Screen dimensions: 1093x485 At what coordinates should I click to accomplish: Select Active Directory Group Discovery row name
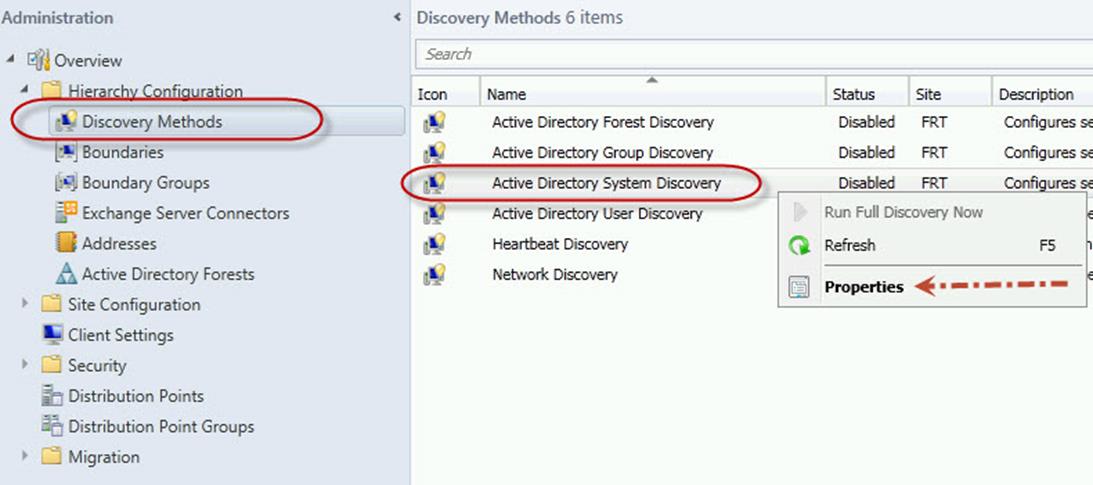tap(602, 152)
